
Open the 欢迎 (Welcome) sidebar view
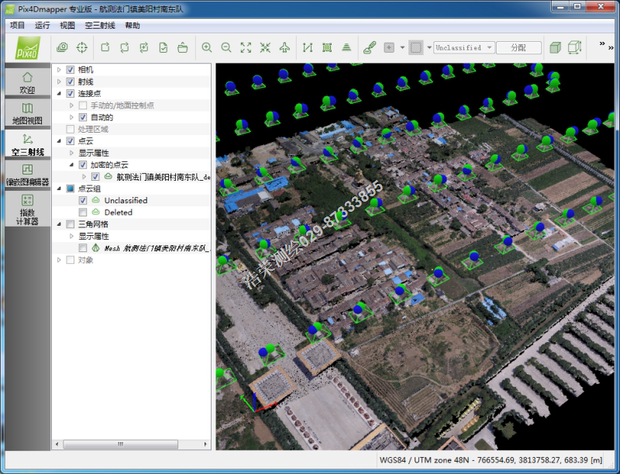(27, 82)
